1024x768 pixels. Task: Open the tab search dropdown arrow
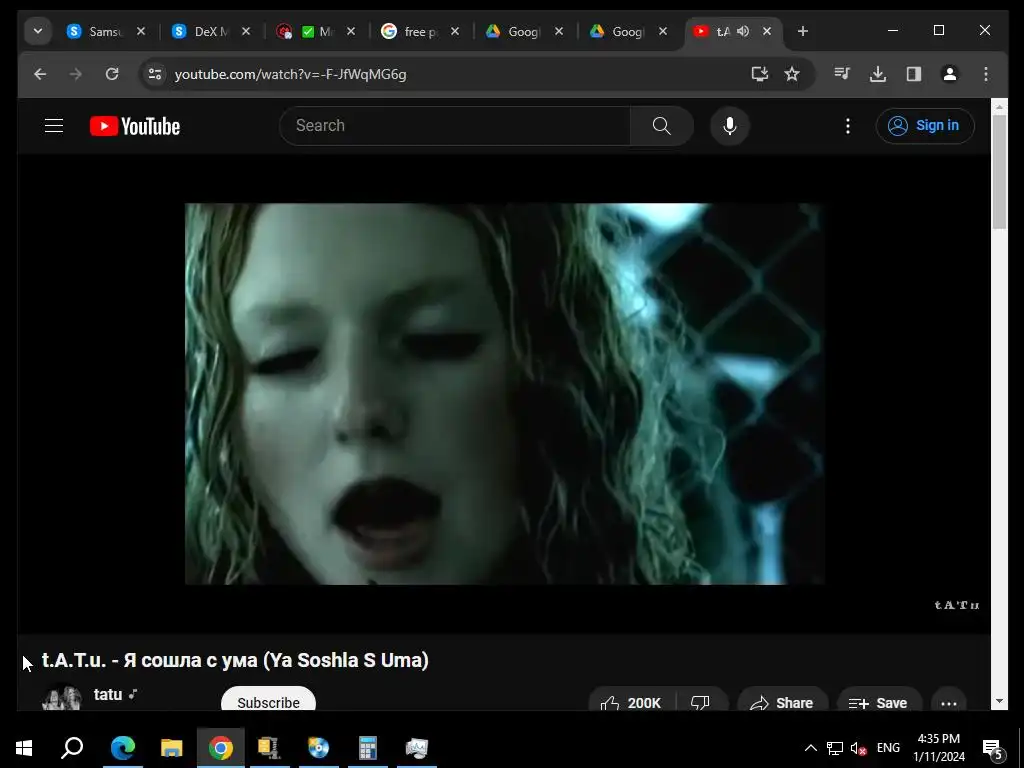pos(38,31)
